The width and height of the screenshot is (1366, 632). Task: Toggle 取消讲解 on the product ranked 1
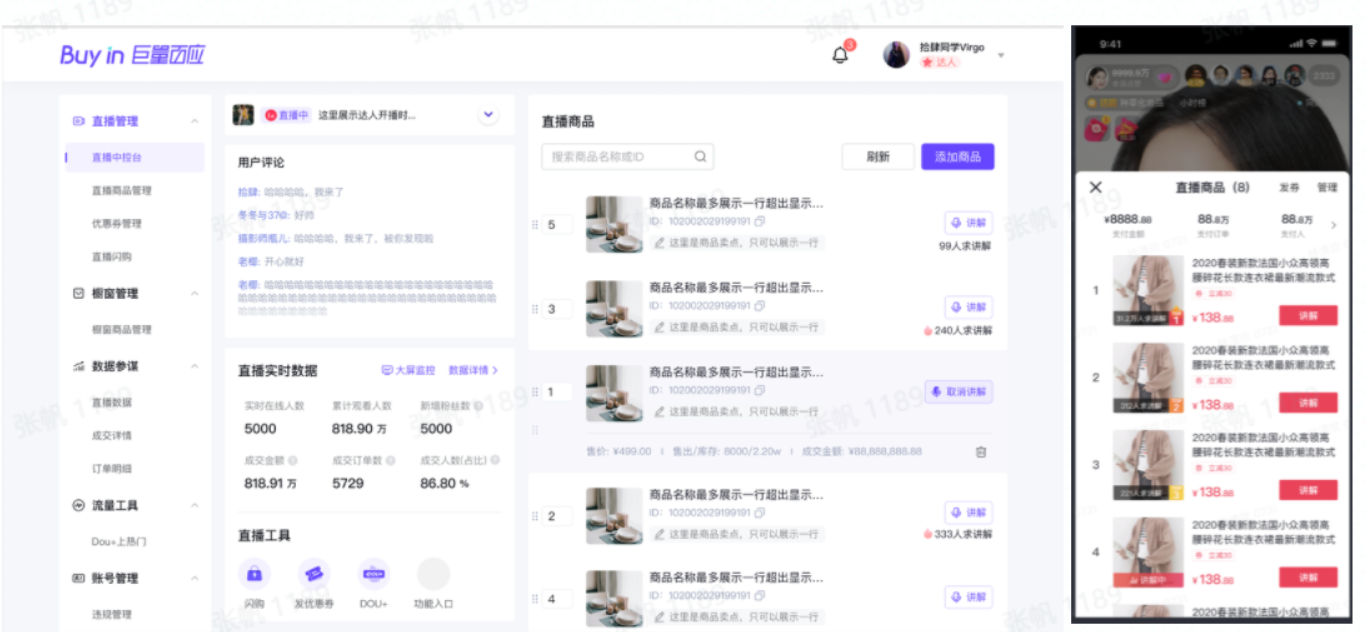click(x=959, y=392)
